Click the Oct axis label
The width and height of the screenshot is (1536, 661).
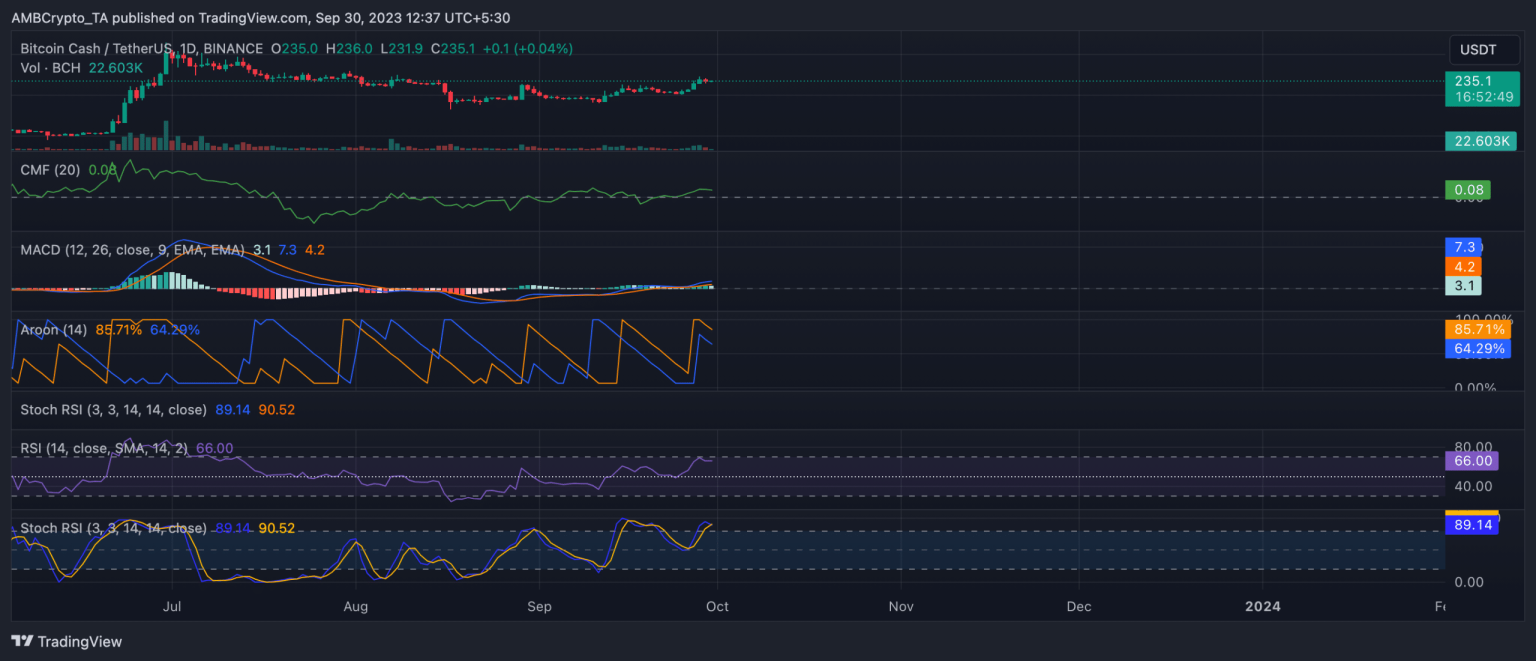(x=716, y=606)
